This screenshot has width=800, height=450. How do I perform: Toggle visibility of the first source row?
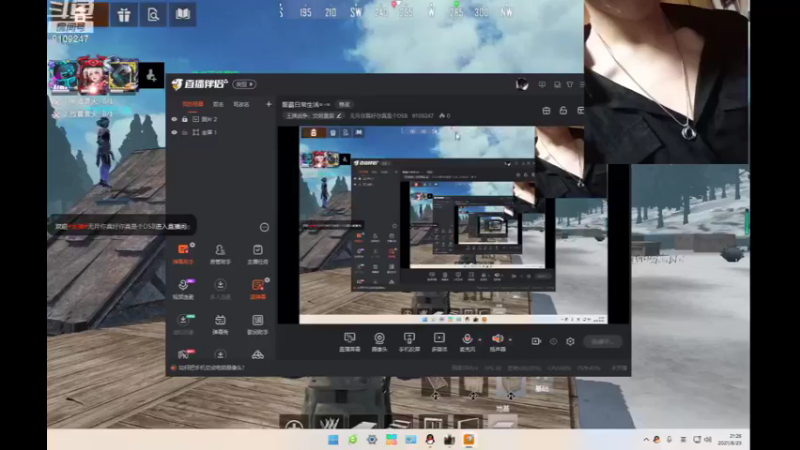click(174, 119)
